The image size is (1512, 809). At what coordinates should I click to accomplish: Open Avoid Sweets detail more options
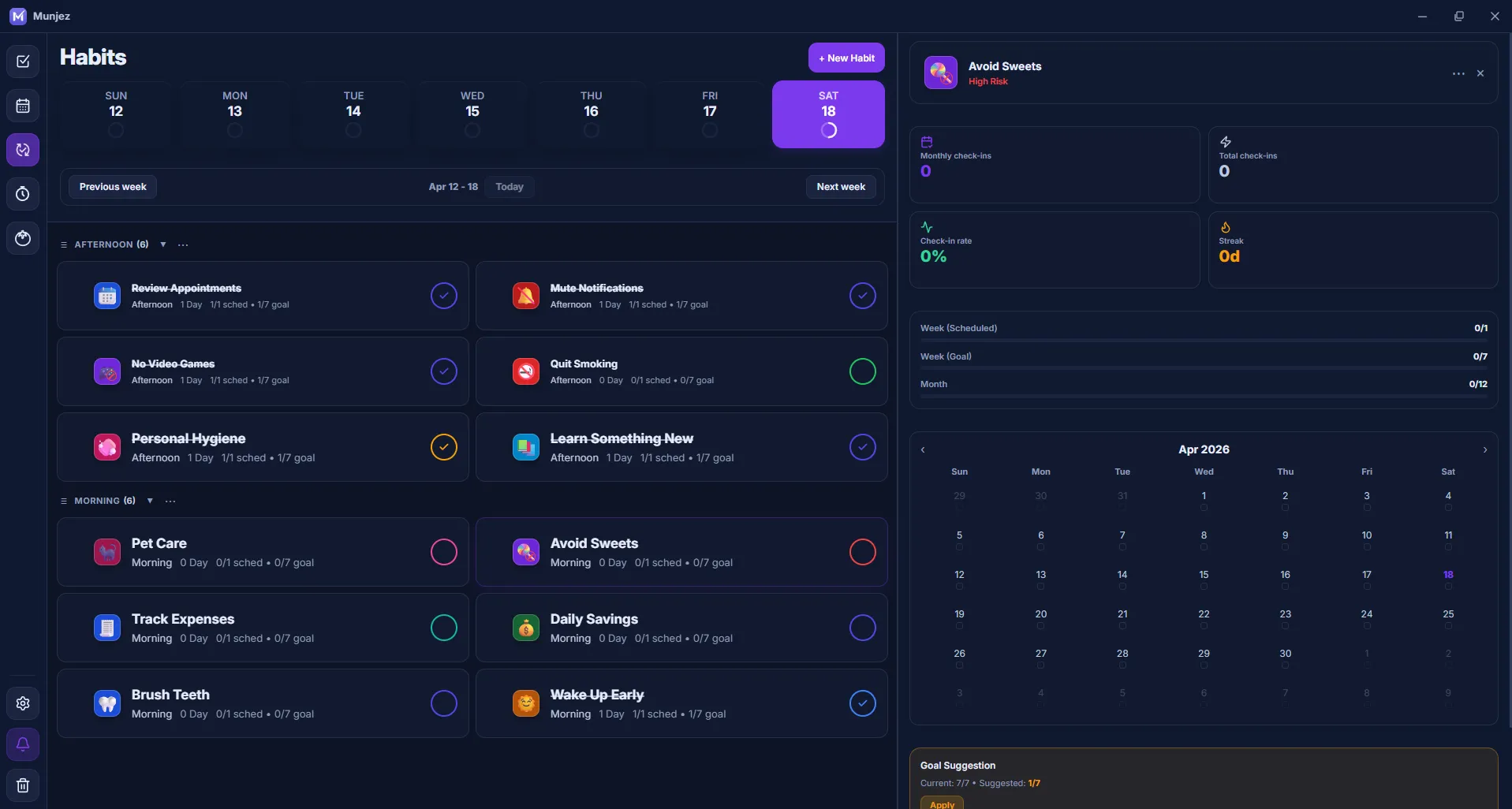pos(1458,73)
